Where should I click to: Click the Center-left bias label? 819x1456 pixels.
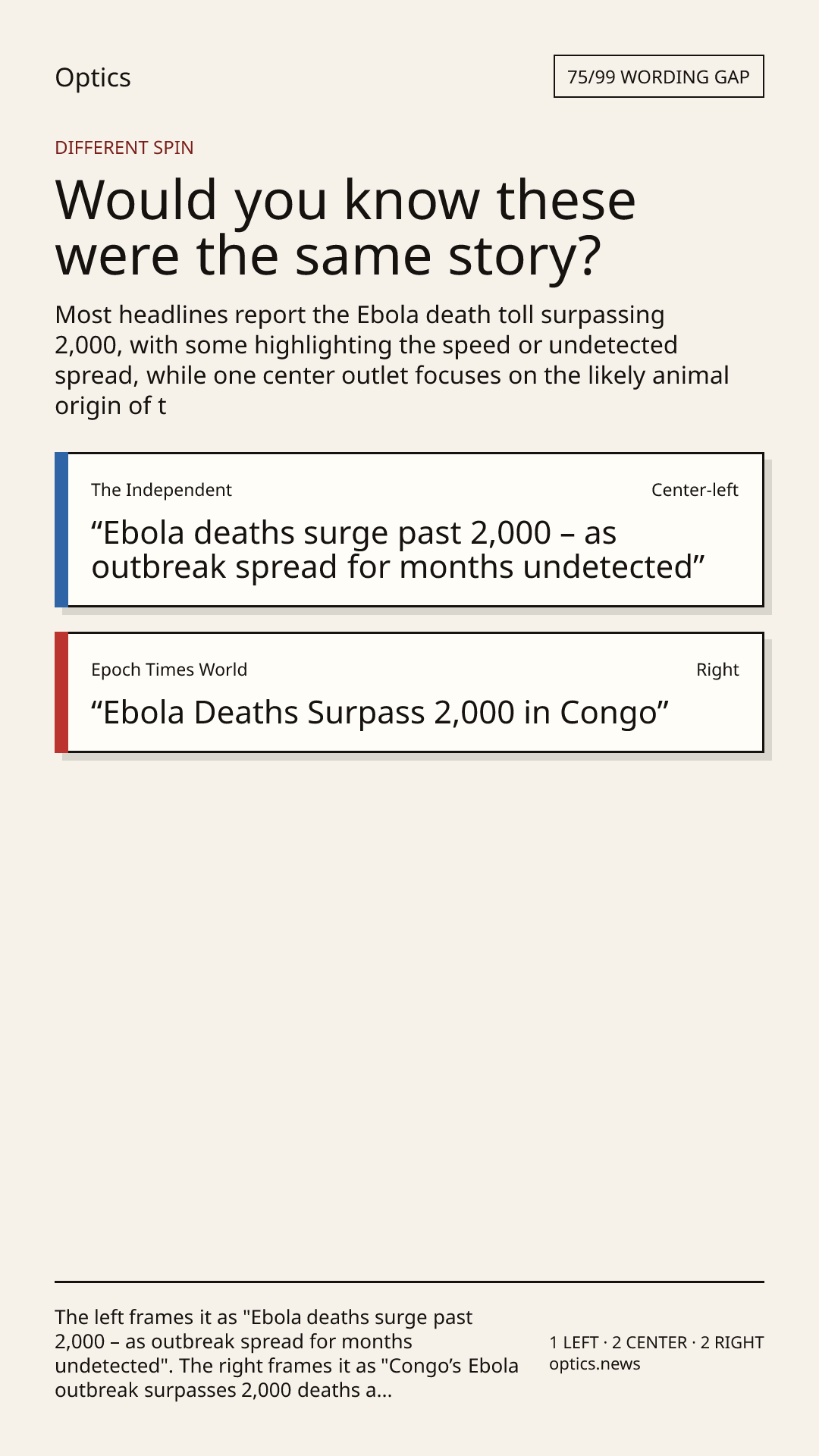[695, 490]
